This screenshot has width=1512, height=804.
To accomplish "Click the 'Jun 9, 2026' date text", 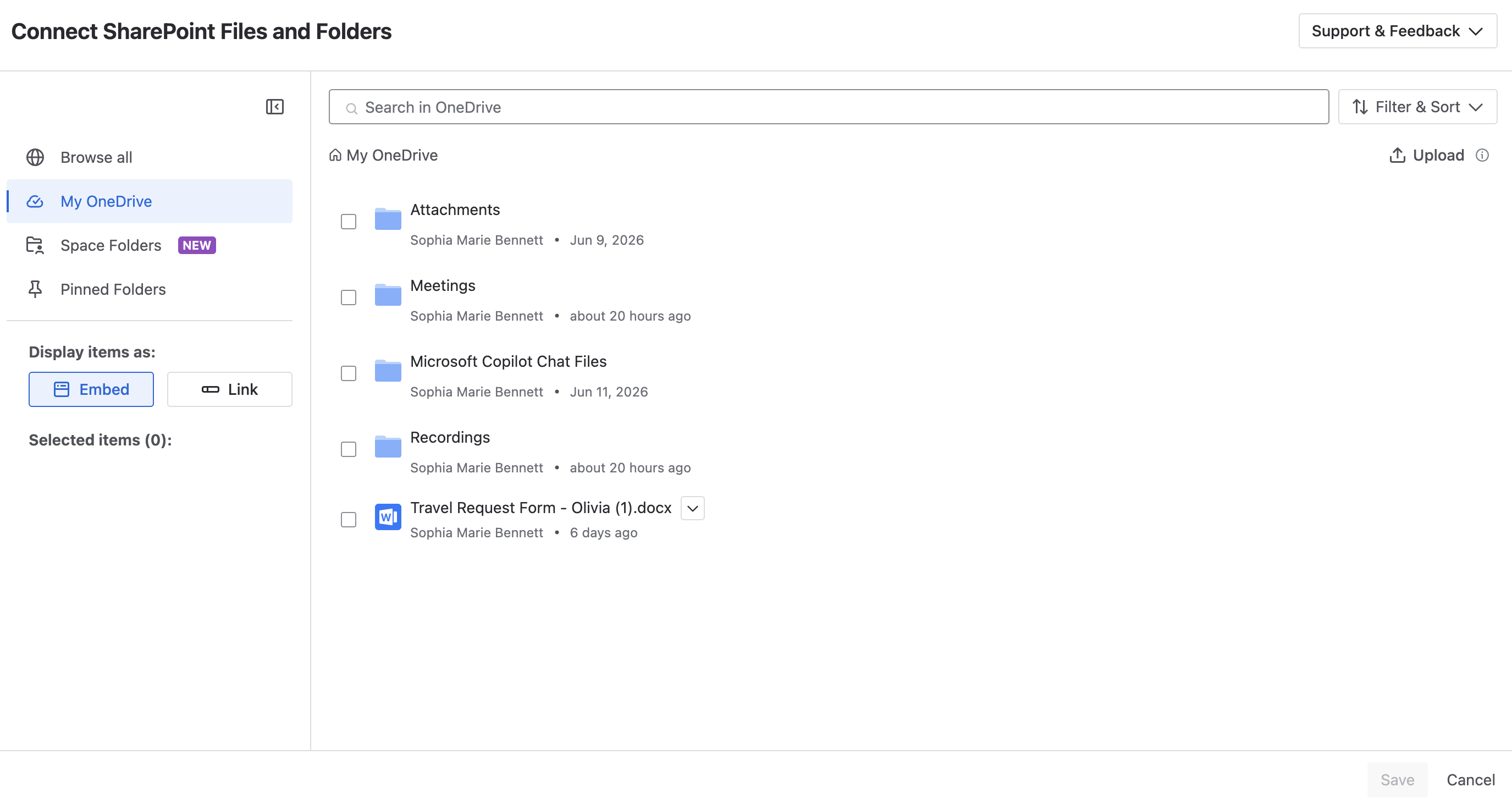I will [607, 240].
